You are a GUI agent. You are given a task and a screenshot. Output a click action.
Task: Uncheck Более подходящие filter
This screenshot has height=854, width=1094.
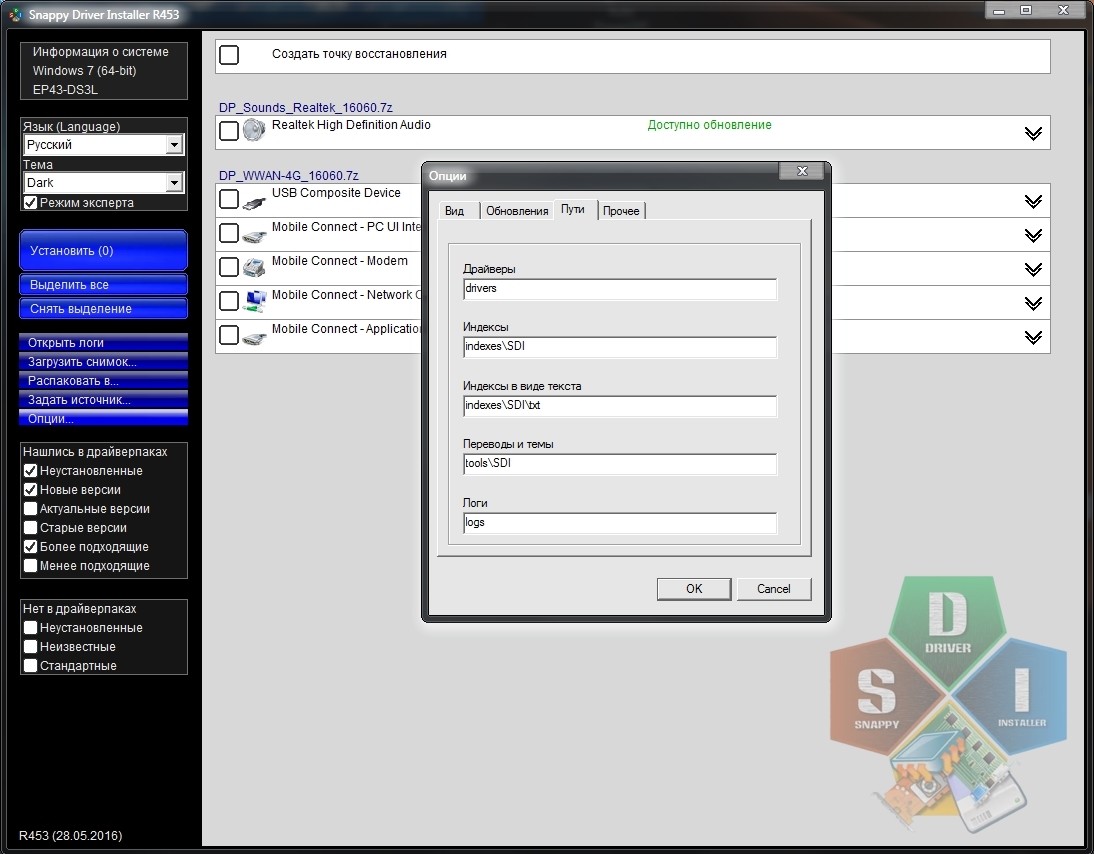[31, 546]
